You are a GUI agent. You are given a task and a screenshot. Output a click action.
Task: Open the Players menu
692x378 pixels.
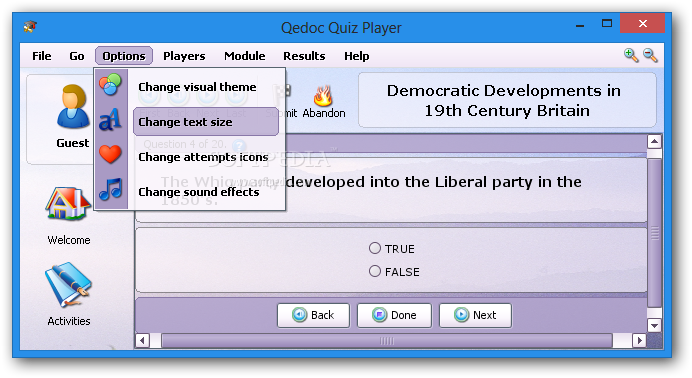[184, 56]
